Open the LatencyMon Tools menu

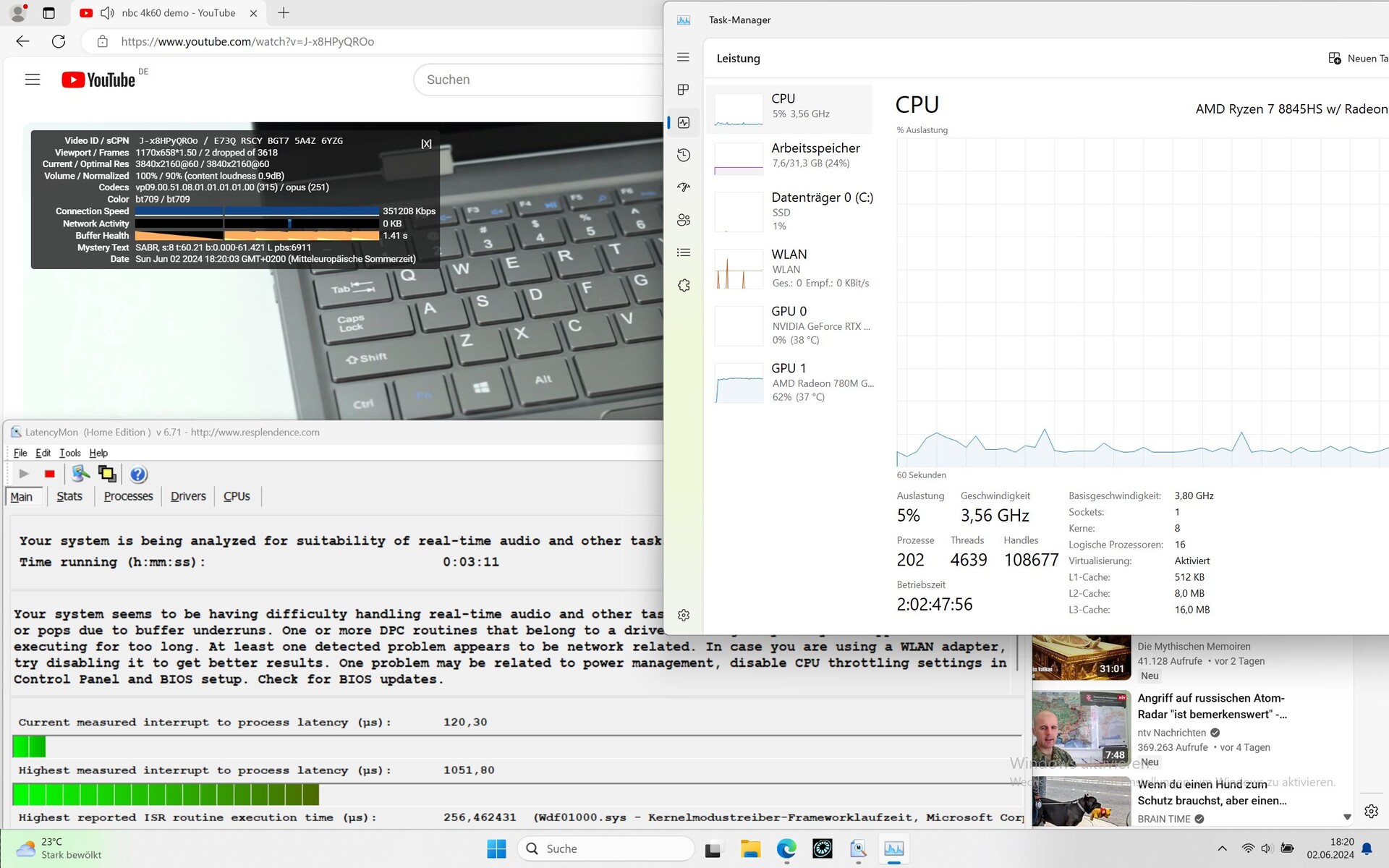click(69, 453)
